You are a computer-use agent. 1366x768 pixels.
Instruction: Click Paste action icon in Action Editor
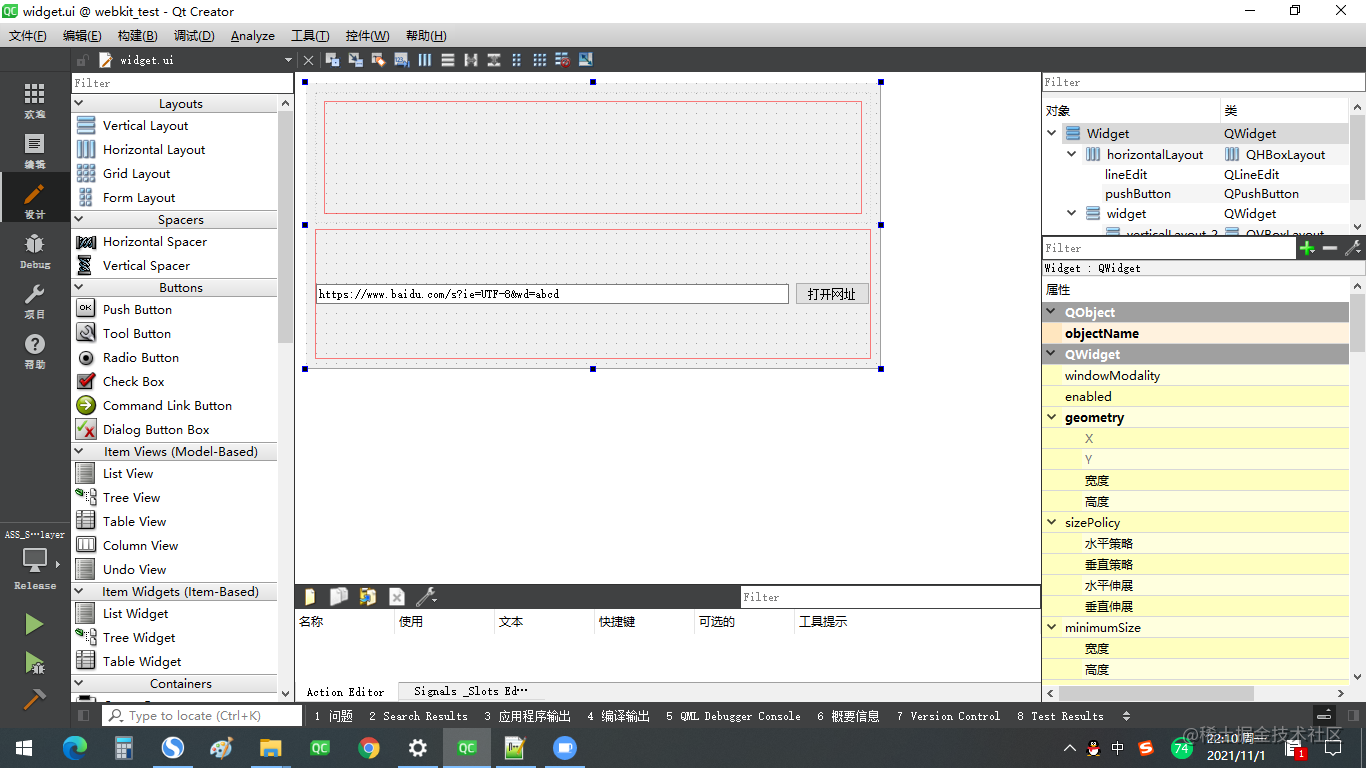(368, 597)
